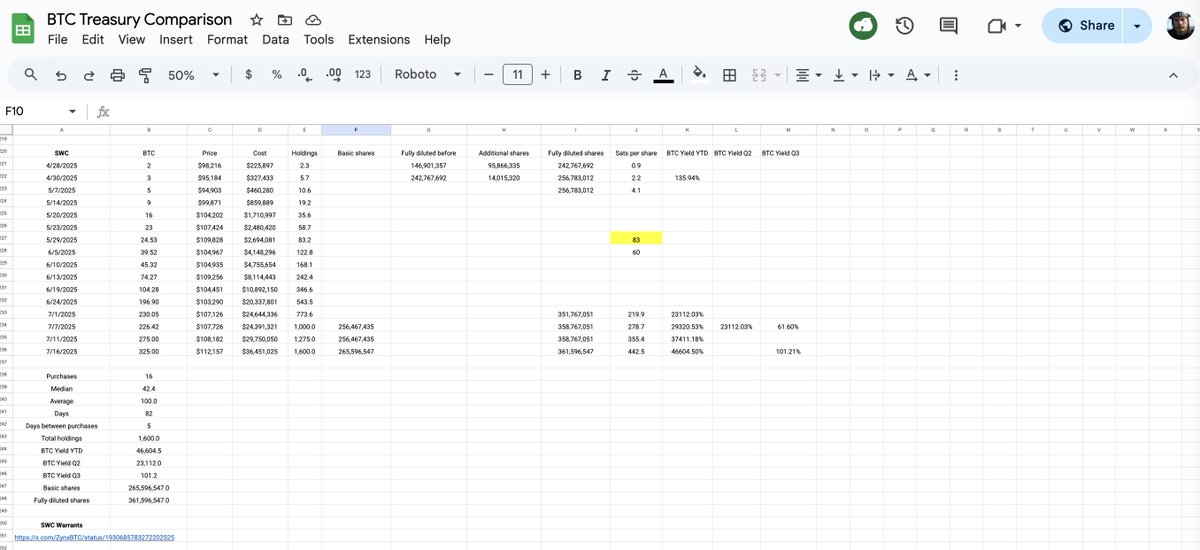
Task: Open the Google account avatar
Action: [1180, 26]
